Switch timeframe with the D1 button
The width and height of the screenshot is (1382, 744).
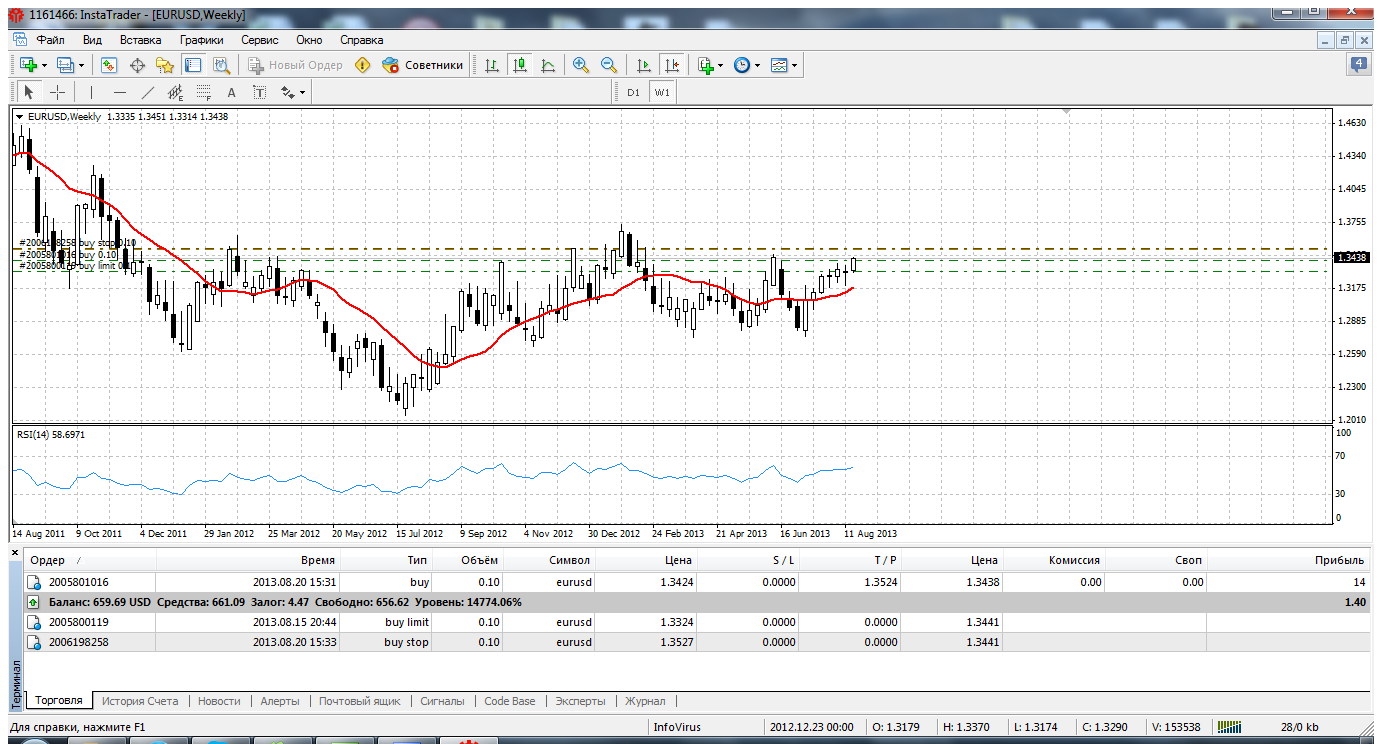click(633, 92)
